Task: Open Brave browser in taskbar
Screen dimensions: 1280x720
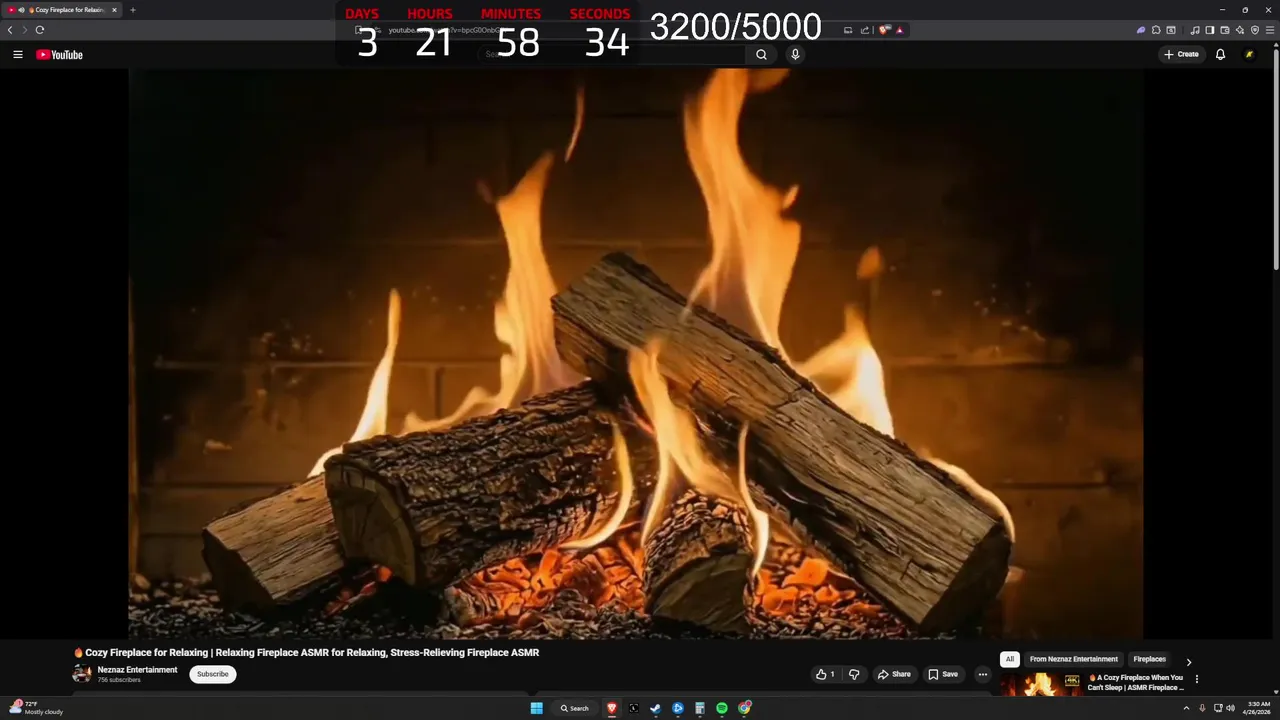Action: pos(612,708)
